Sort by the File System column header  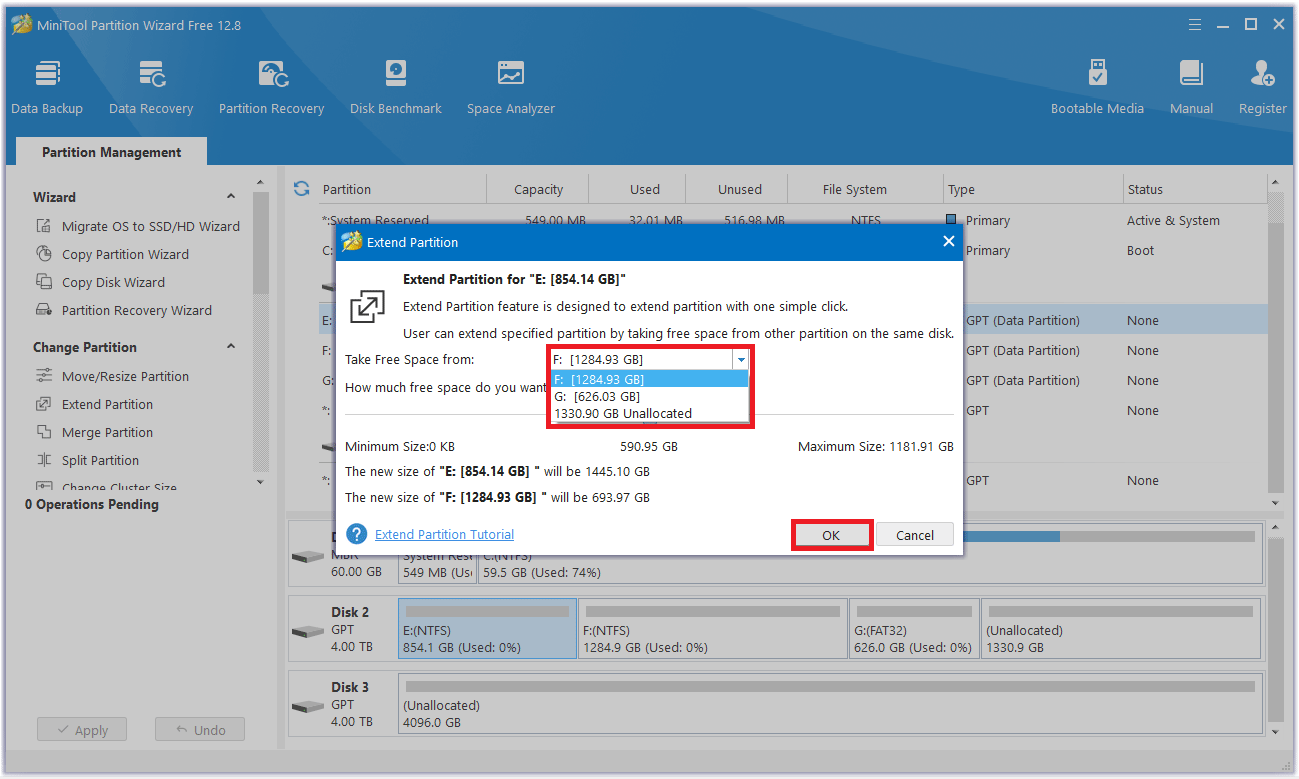click(866, 189)
